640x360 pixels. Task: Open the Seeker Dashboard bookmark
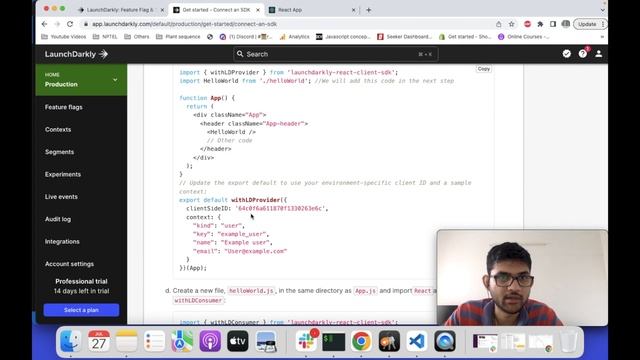(404, 37)
